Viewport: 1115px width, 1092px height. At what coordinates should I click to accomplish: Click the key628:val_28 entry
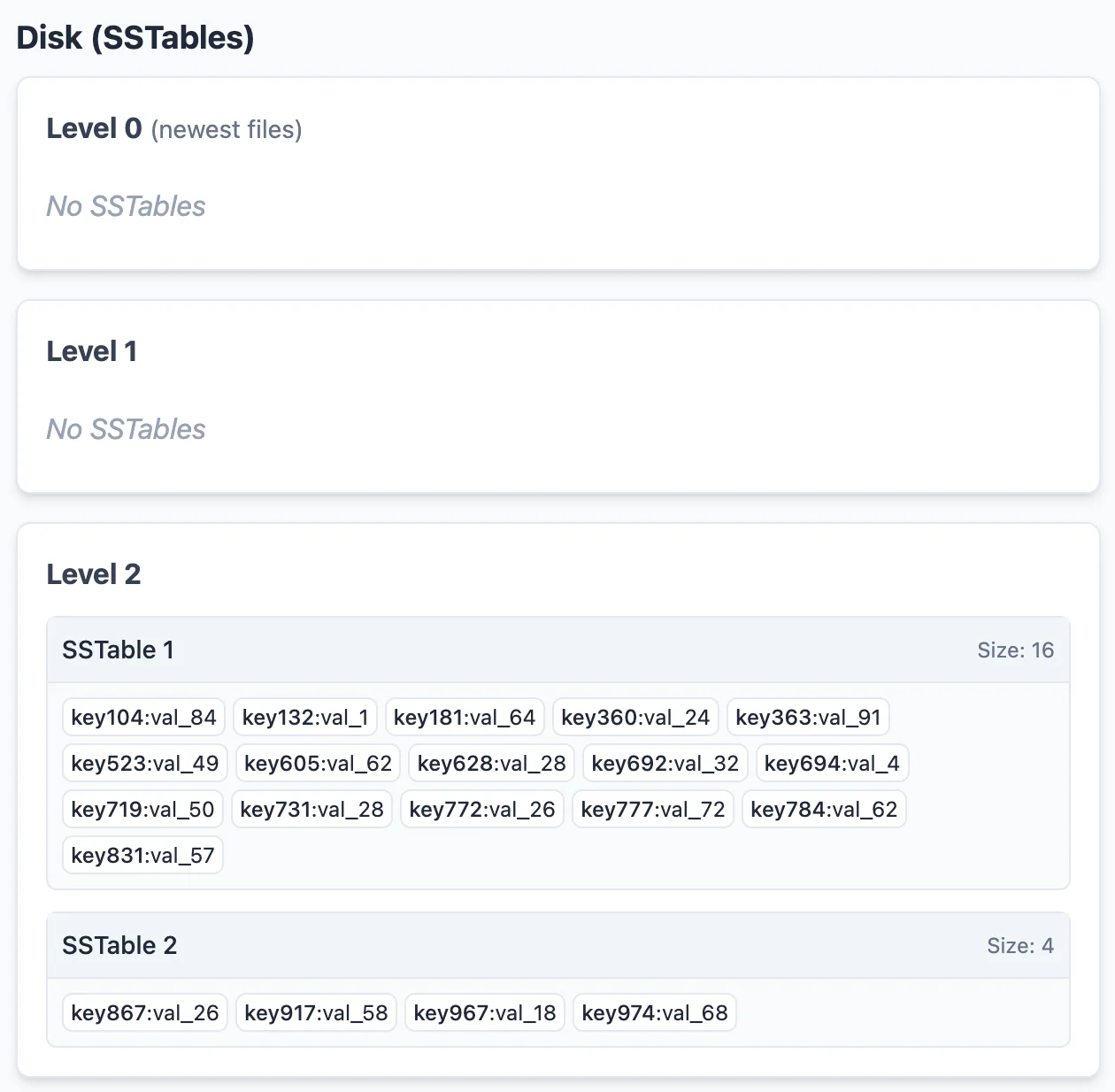pyautogui.click(x=491, y=764)
